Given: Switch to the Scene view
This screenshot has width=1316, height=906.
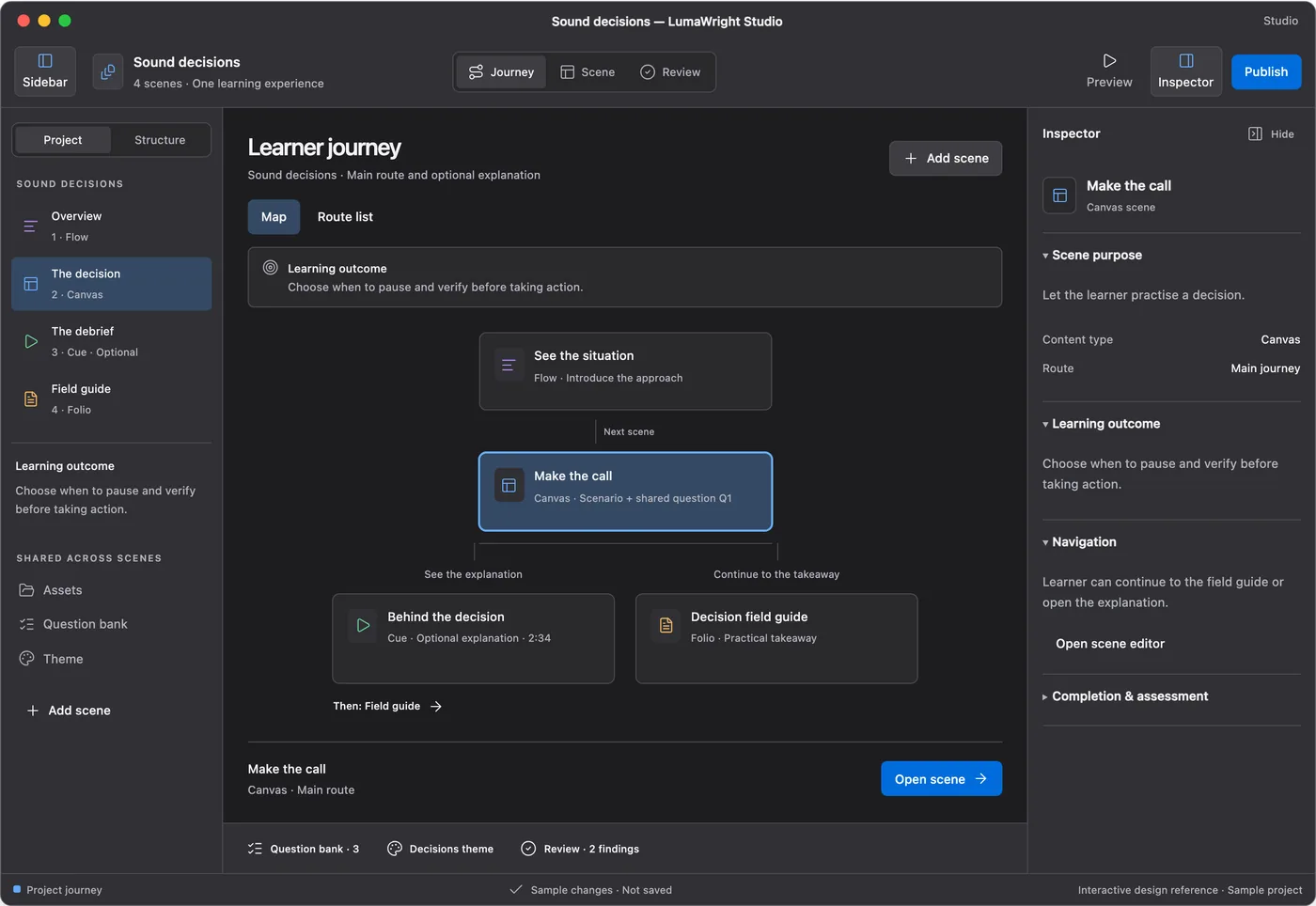Looking at the screenshot, I should [587, 71].
